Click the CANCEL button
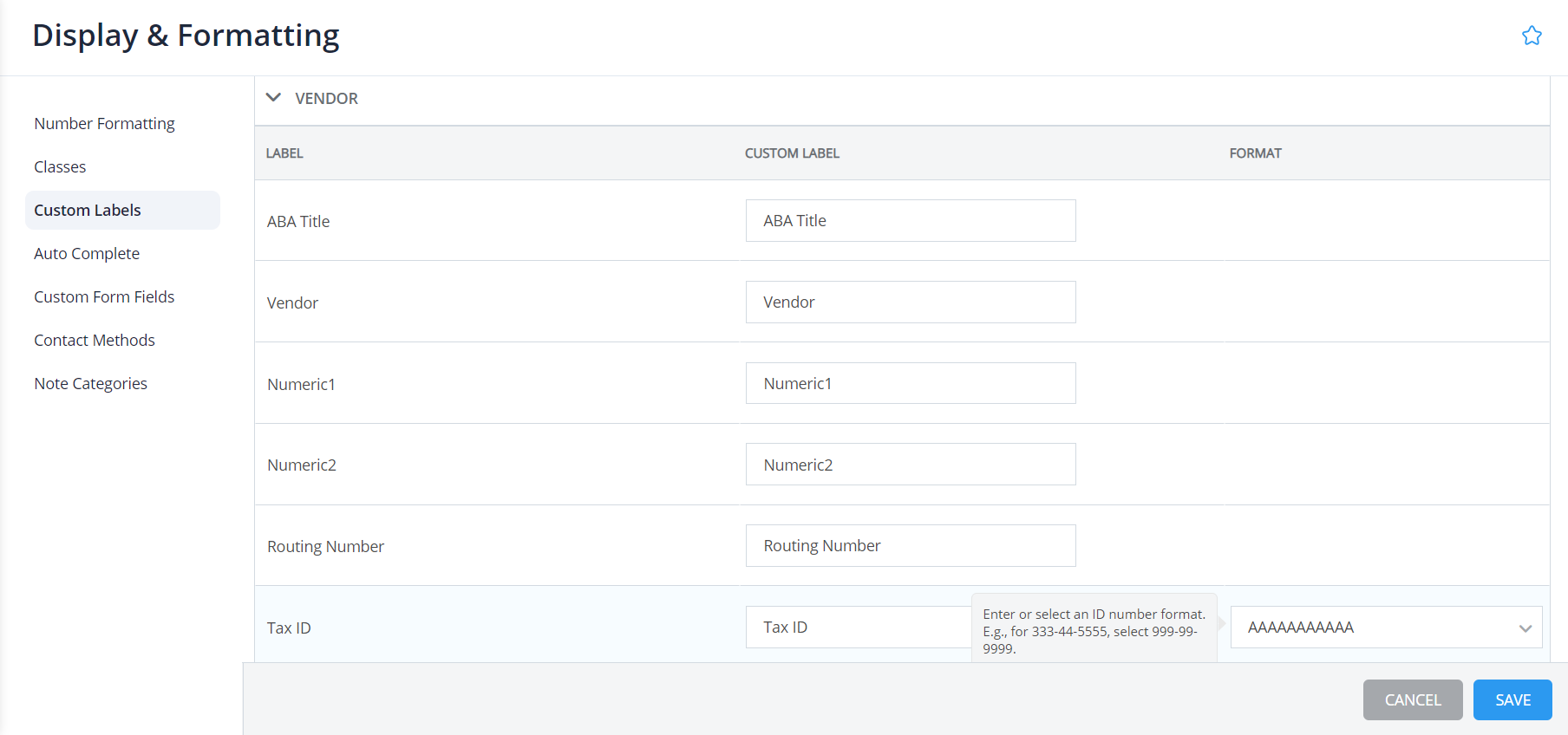 [1413, 700]
